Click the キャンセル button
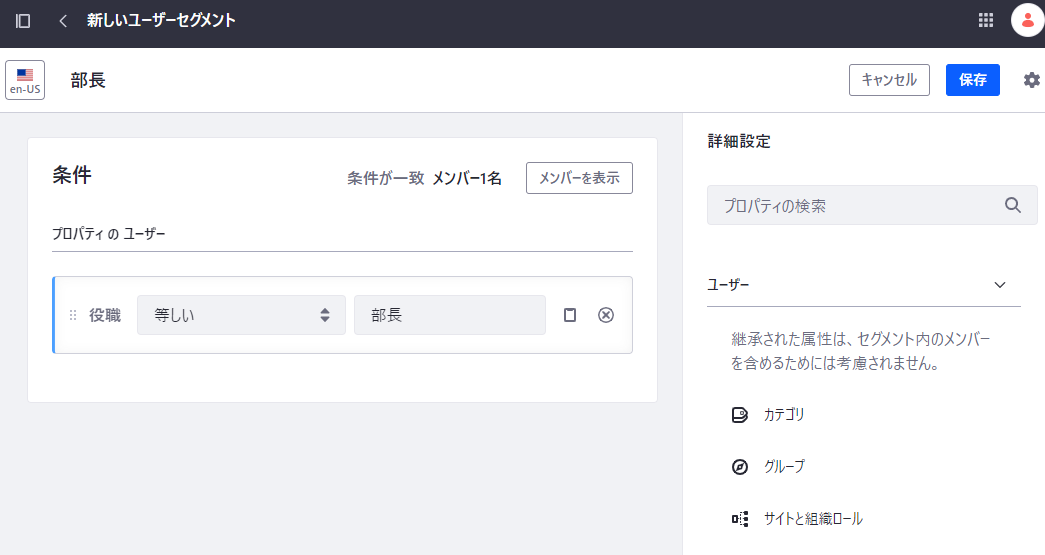The image size is (1045, 555). (889, 80)
